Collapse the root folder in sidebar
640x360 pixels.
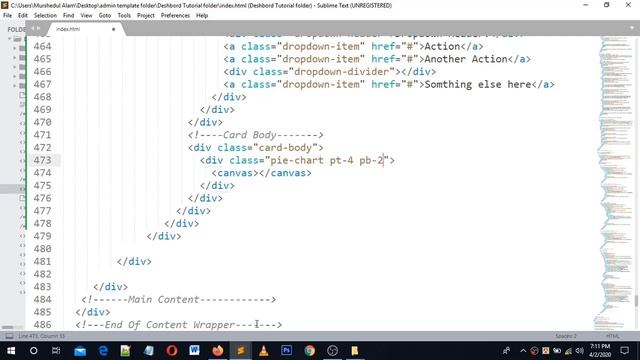pyautogui.click(x=9, y=39)
